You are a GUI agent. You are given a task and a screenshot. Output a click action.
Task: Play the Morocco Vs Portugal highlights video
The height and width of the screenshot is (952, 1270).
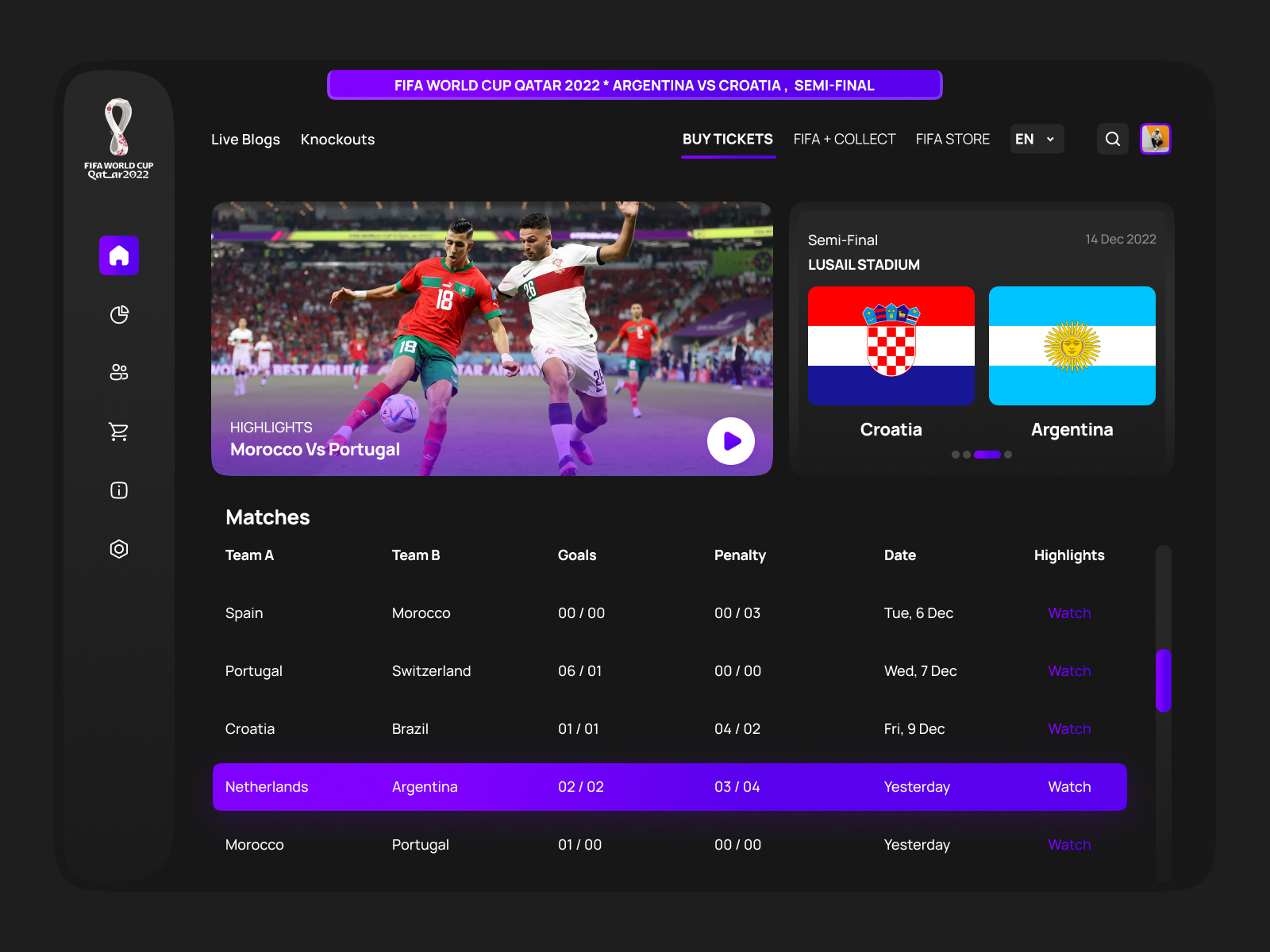(x=730, y=442)
